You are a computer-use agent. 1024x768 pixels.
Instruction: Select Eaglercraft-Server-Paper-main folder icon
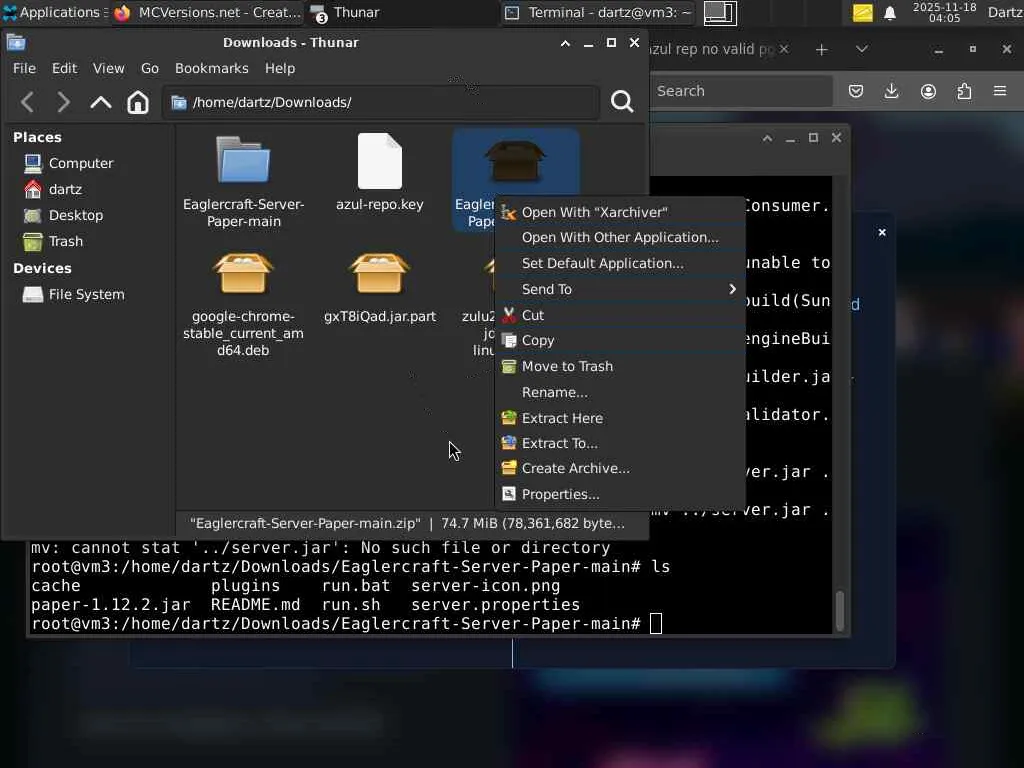click(x=243, y=159)
